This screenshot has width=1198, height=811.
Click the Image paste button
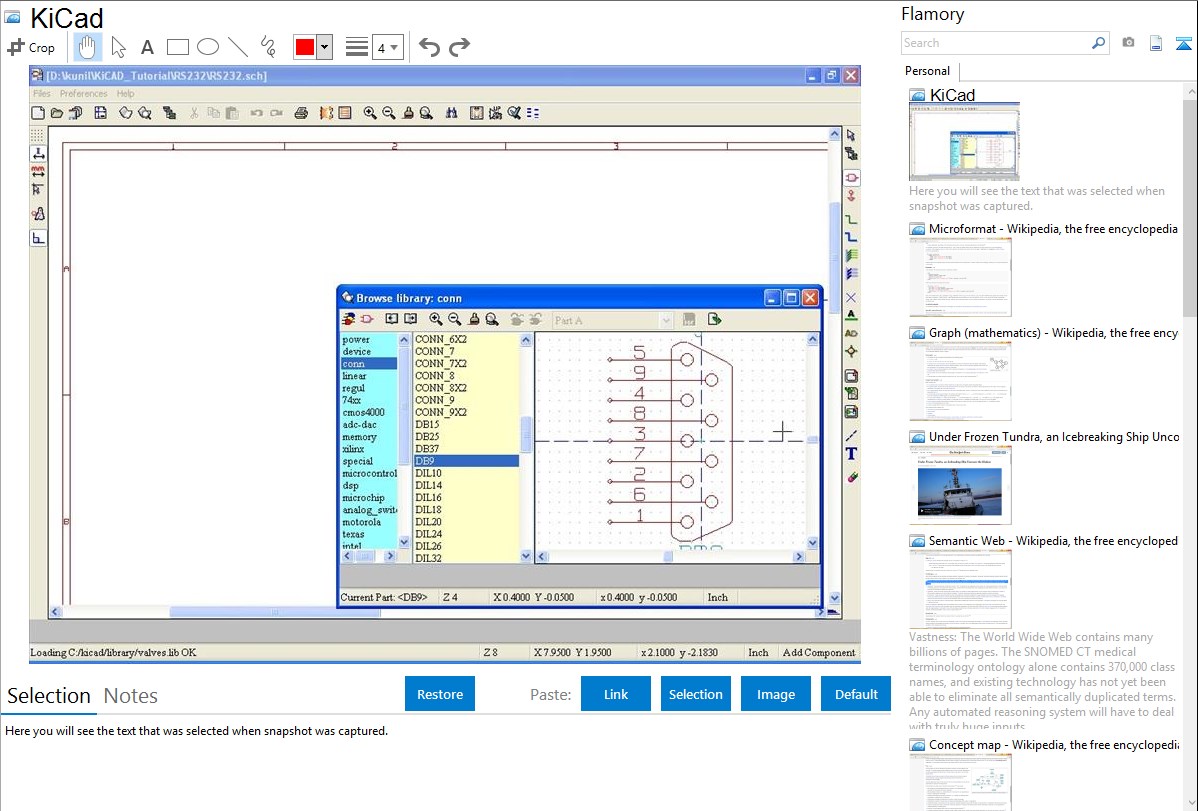click(x=775, y=694)
